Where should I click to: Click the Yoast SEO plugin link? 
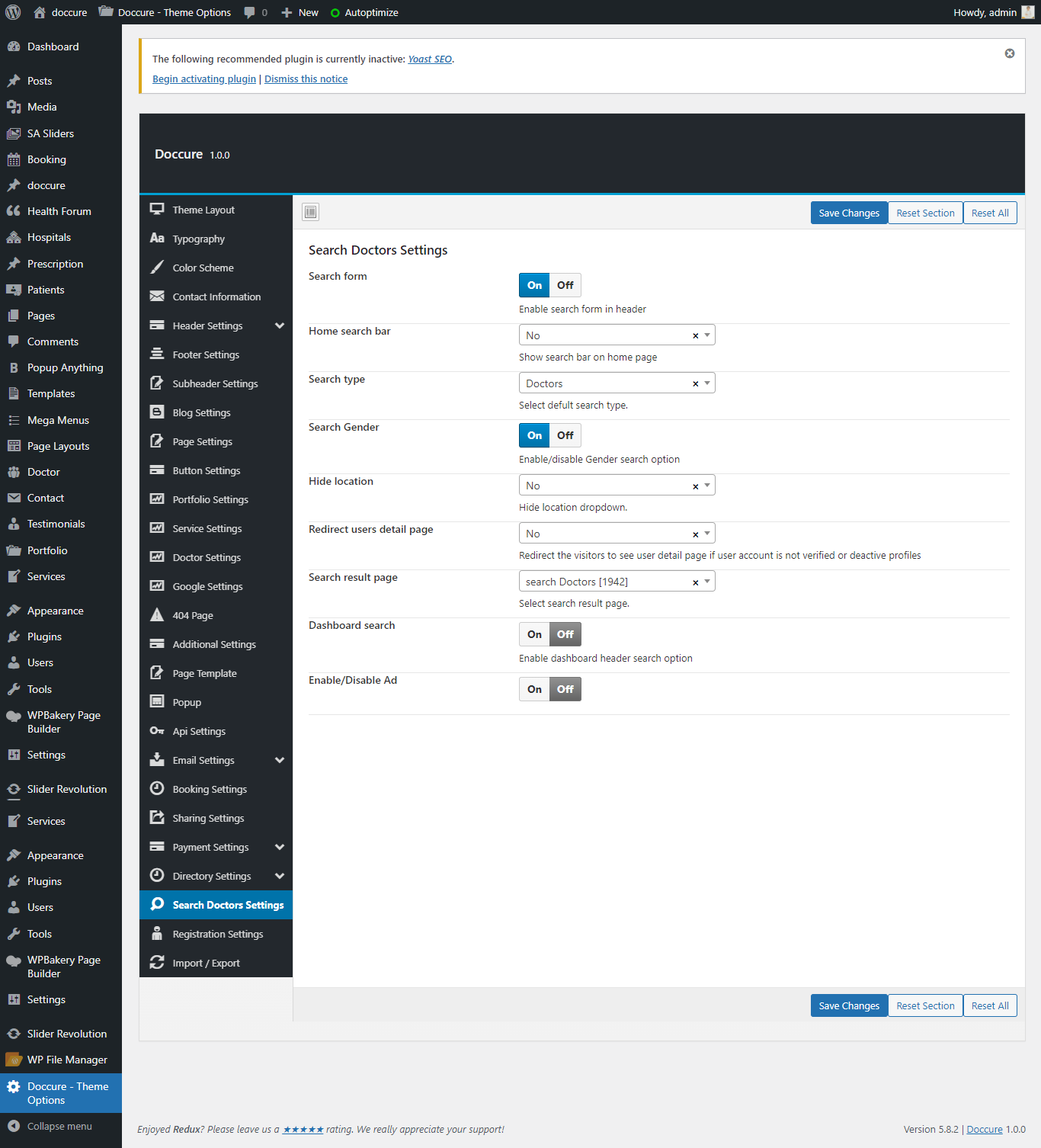[430, 59]
